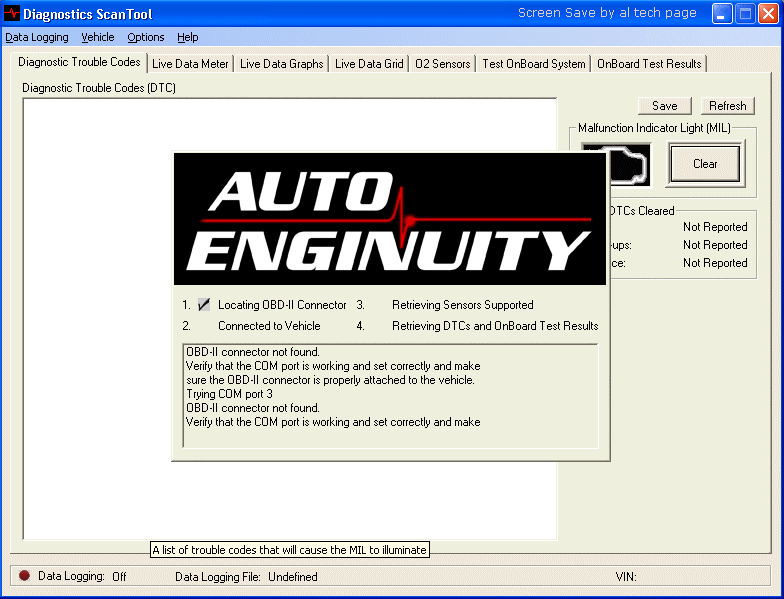Screen dimensions: 784x599
Task: Click the Diagnostics ScanTool title bar icon
Action: point(12,13)
